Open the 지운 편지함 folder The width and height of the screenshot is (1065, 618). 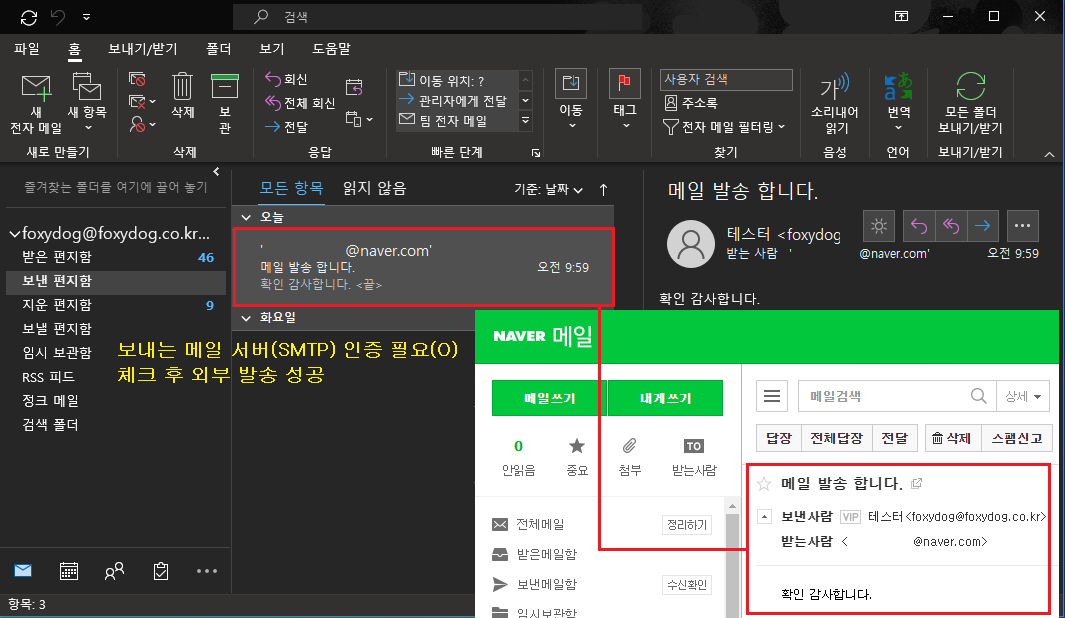pos(115,305)
